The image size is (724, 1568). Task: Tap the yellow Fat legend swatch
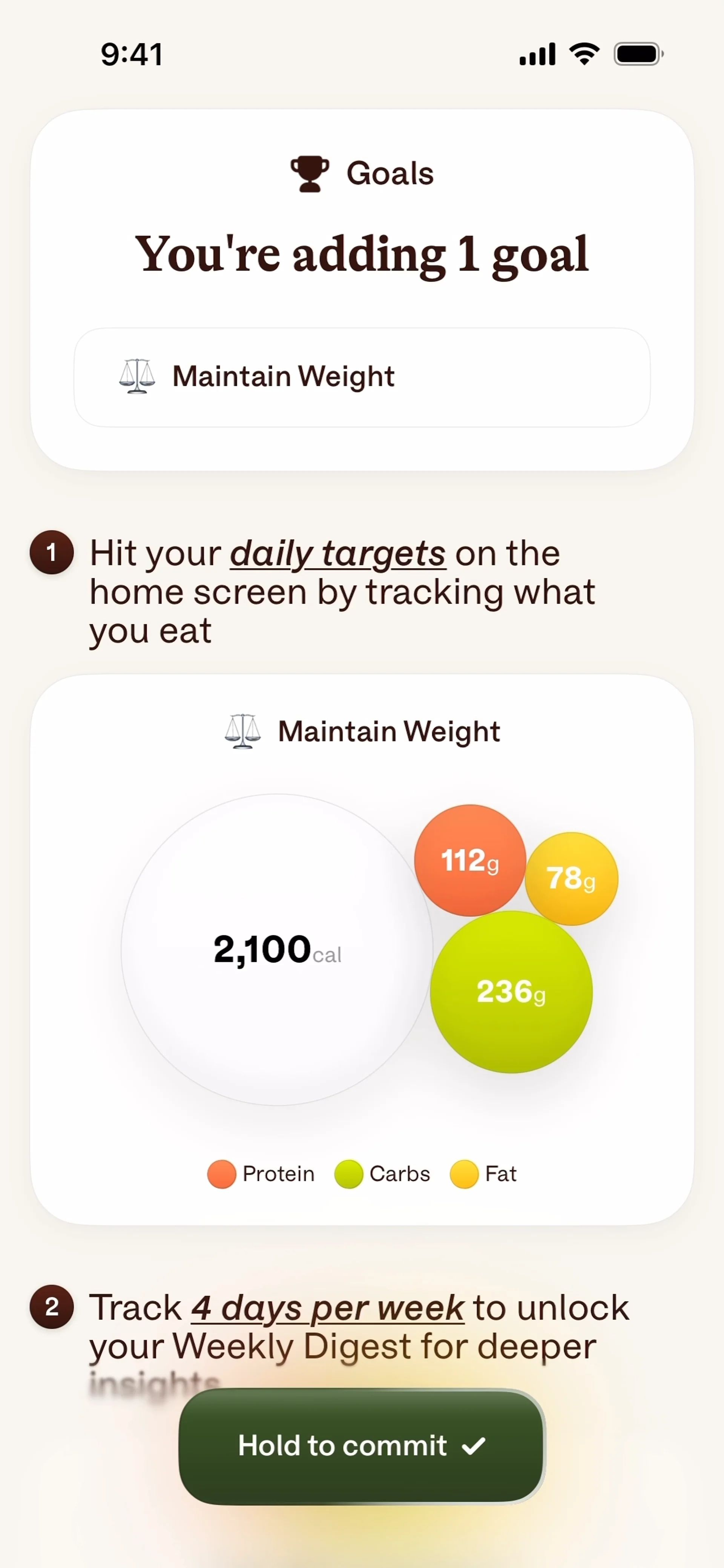coord(464,1174)
